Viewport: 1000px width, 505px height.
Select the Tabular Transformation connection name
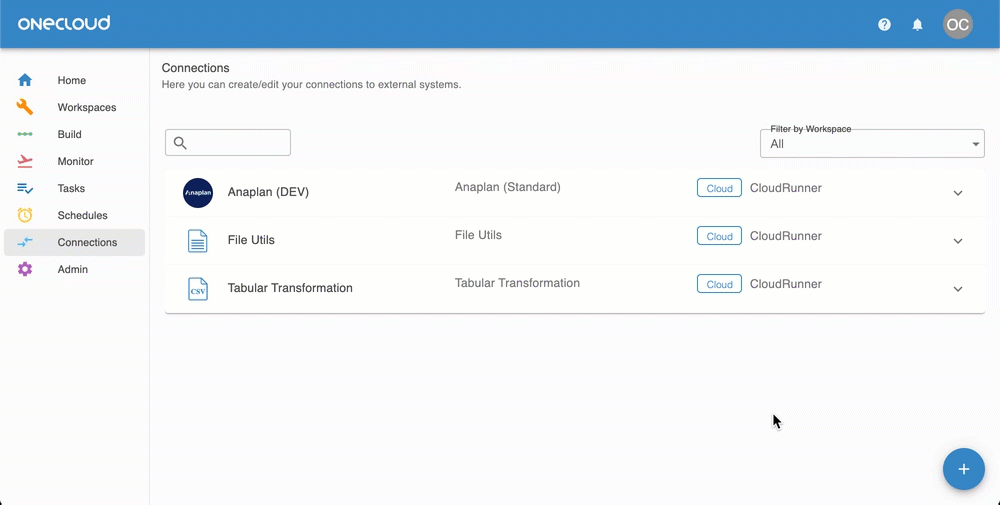point(290,288)
